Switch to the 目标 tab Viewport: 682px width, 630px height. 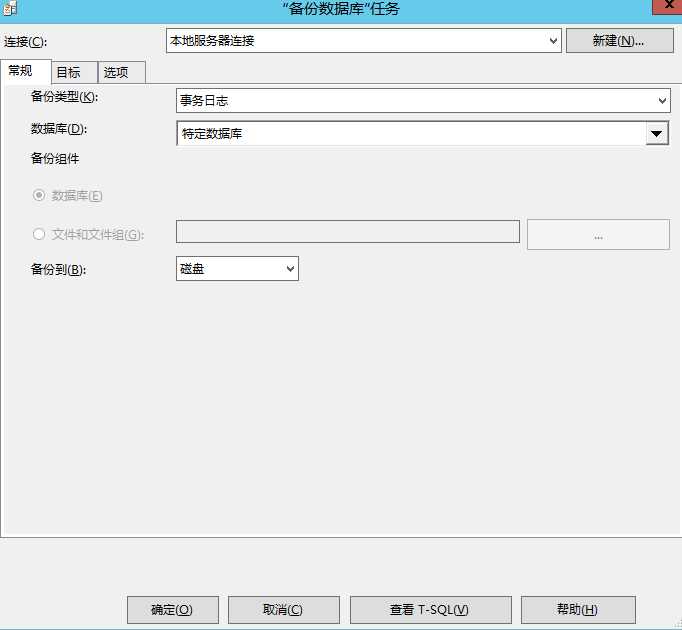[74, 72]
